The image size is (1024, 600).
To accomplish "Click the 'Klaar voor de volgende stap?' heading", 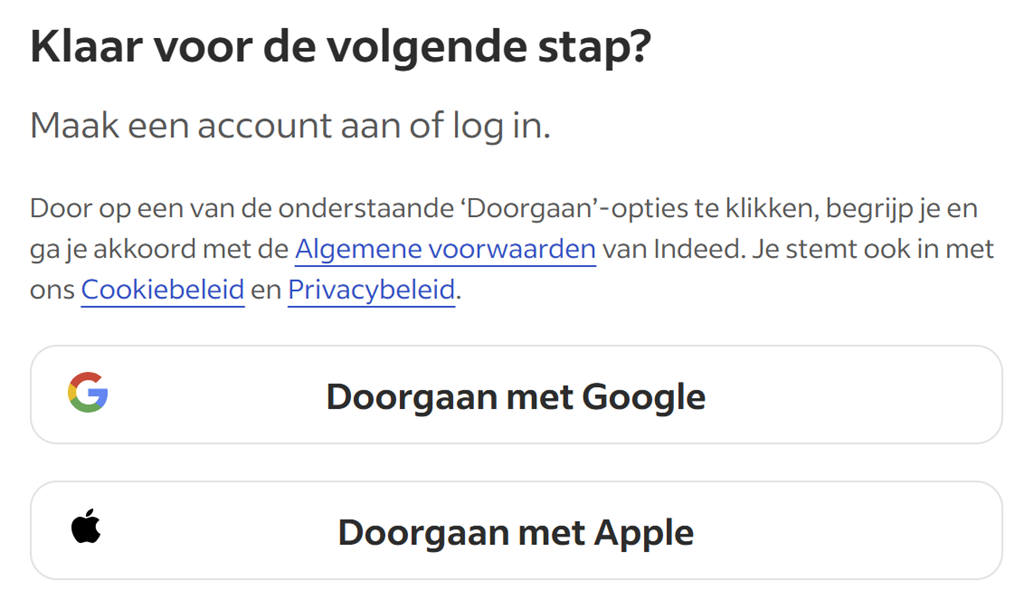I will click(341, 47).
